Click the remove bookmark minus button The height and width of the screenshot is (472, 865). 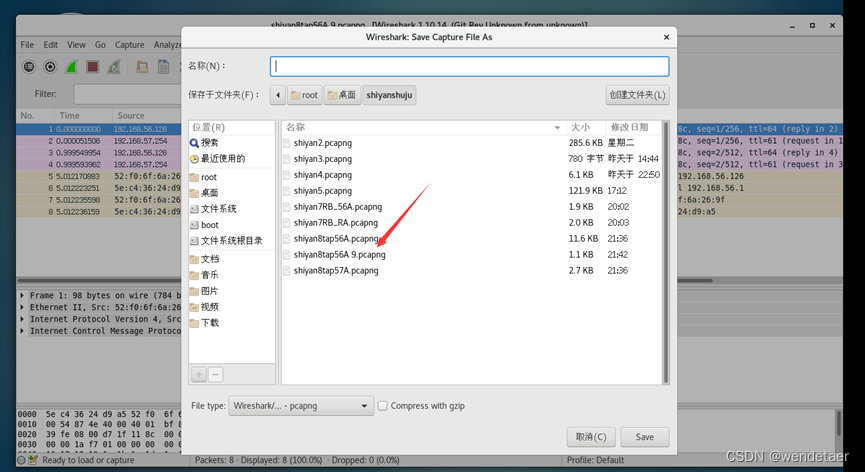pyautogui.click(x=215, y=374)
